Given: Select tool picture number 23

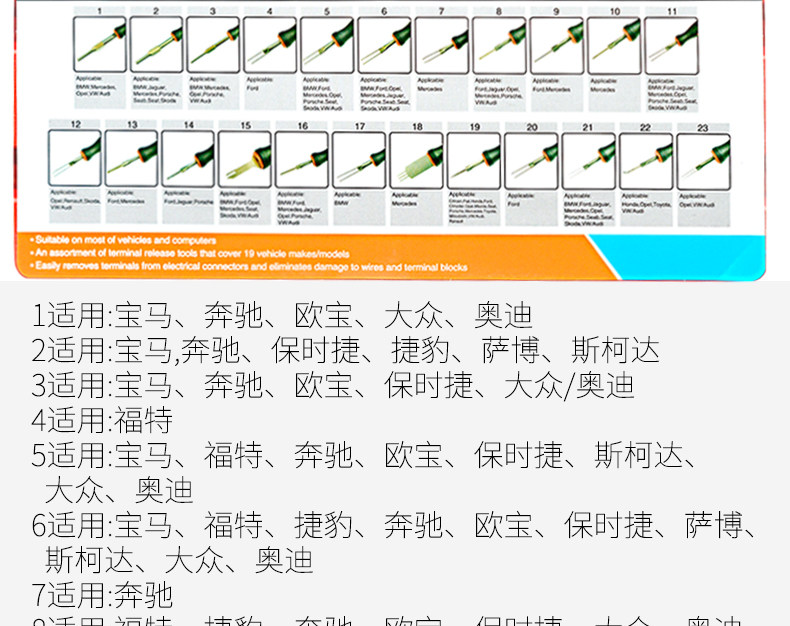Looking at the screenshot, I should pos(704,162).
